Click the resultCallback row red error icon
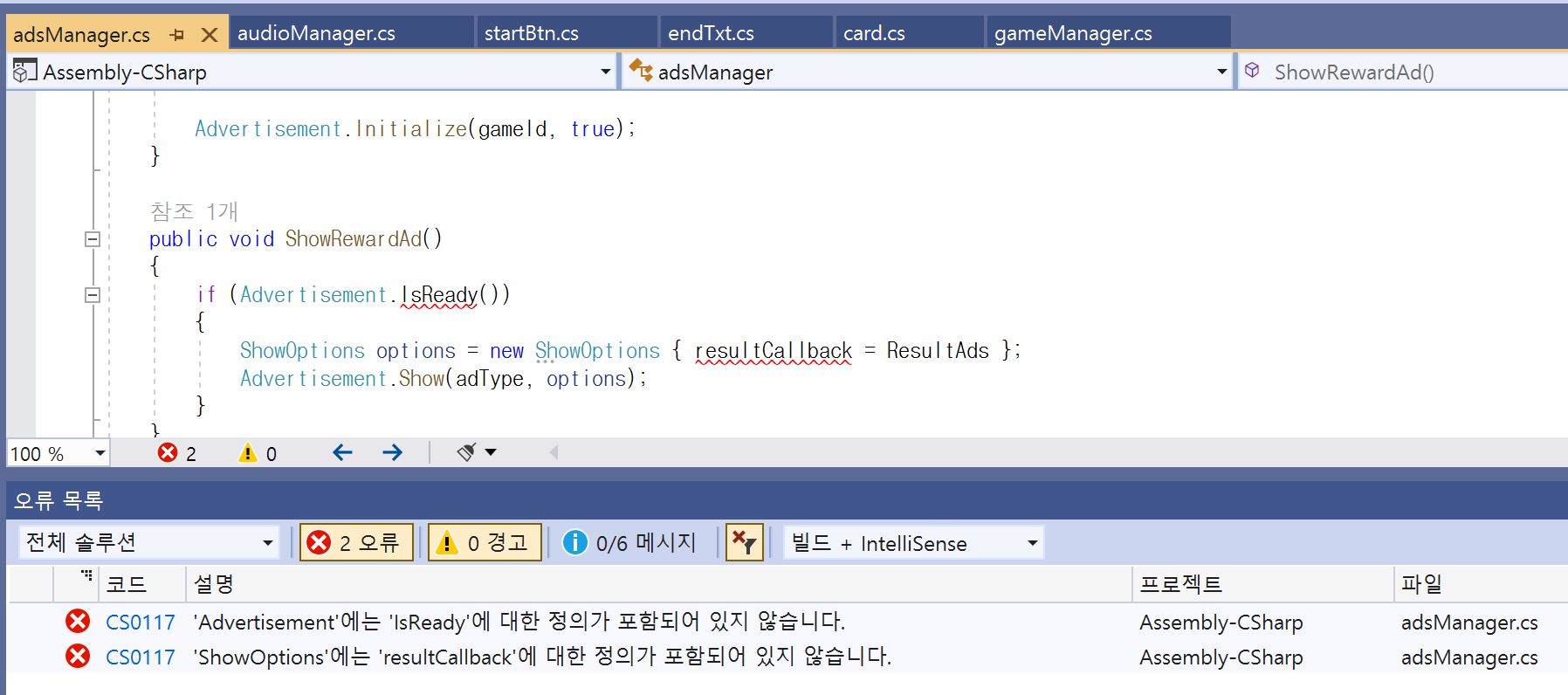 (78, 657)
